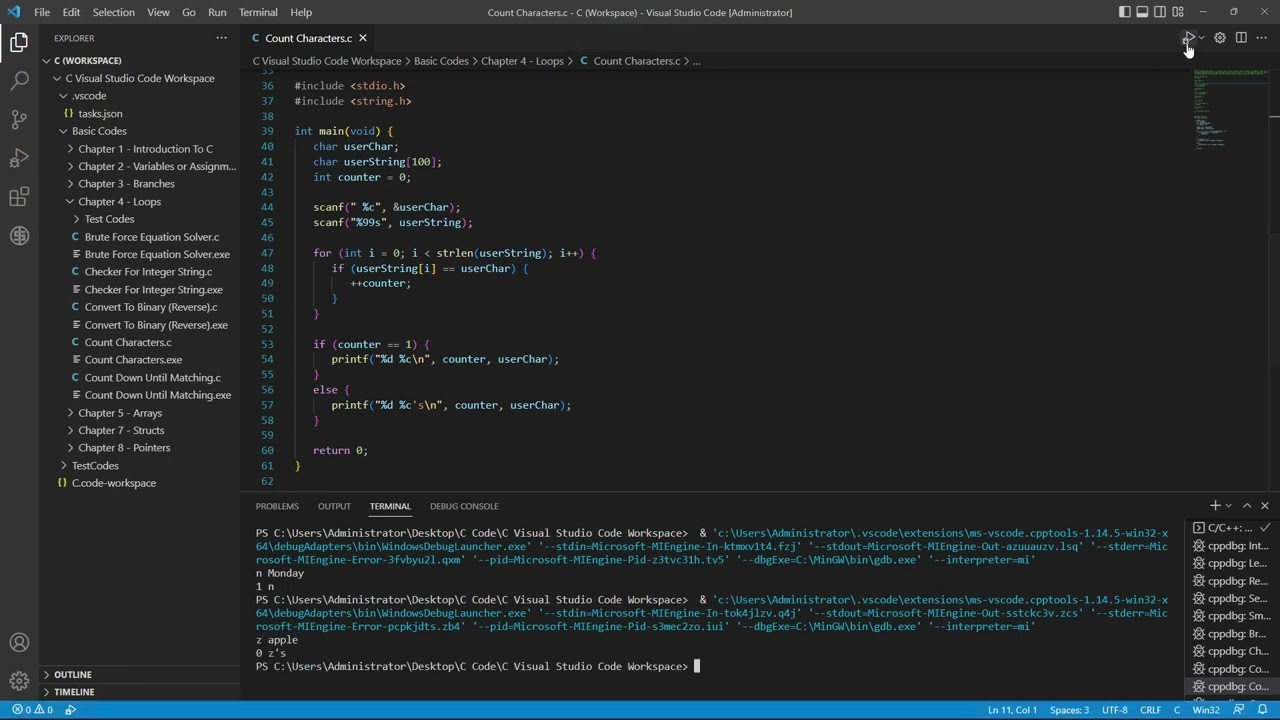Click the Run or Debug play icon

[x=1187, y=38]
